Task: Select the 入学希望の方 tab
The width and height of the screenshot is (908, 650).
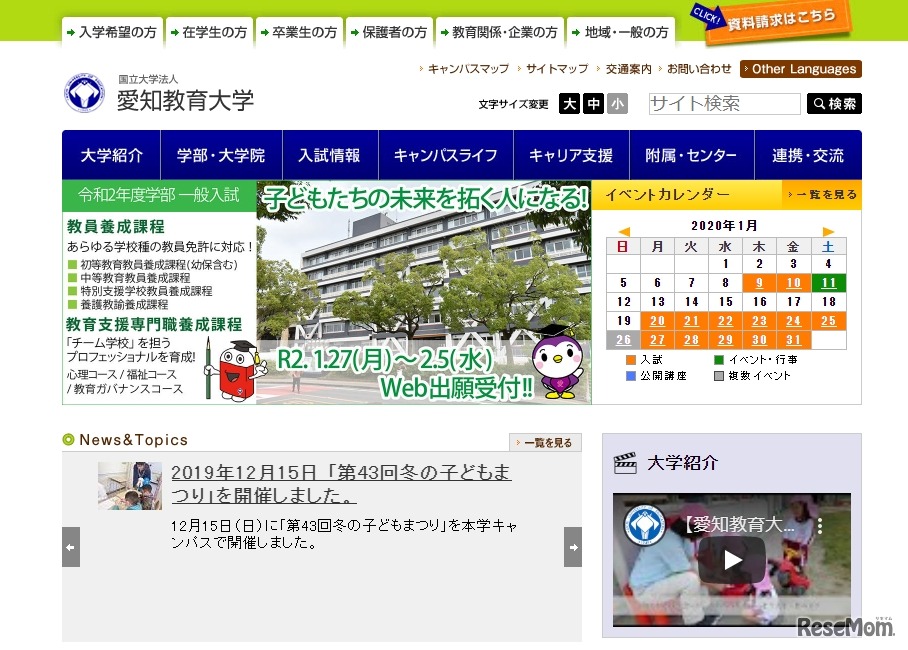Action: tap(113, 31)
